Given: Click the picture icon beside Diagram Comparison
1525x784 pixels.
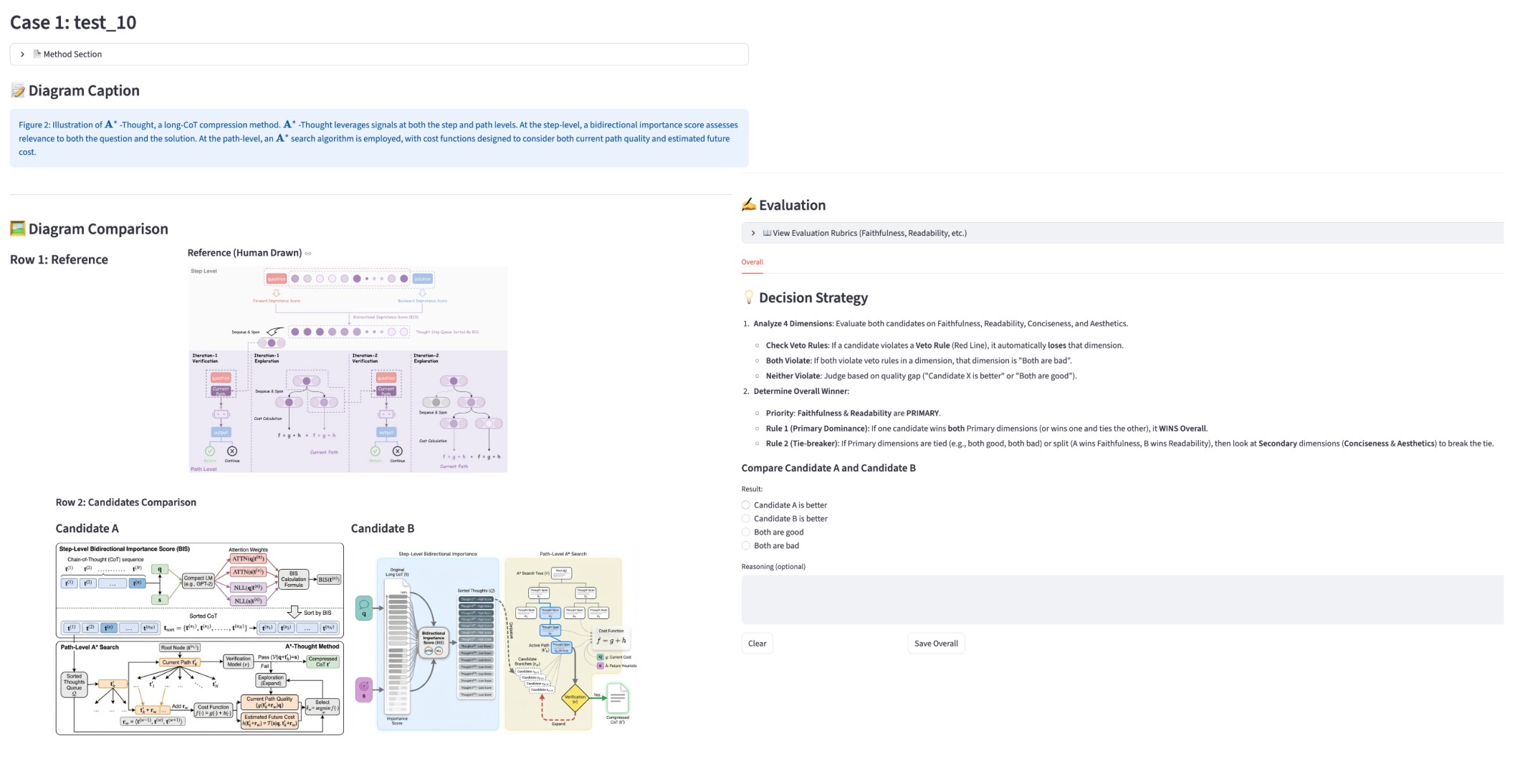Looking at the screenshot, I should (18, 229).
